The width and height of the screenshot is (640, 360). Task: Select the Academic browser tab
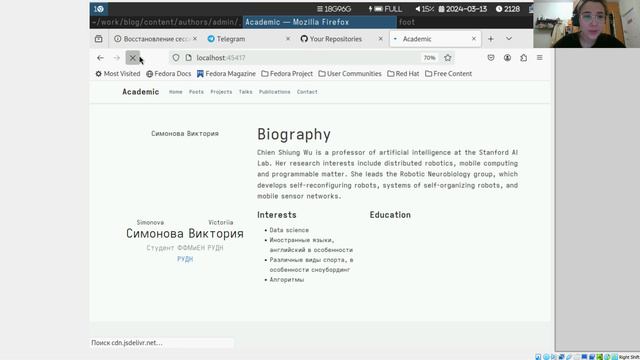[x=435, y=39]
